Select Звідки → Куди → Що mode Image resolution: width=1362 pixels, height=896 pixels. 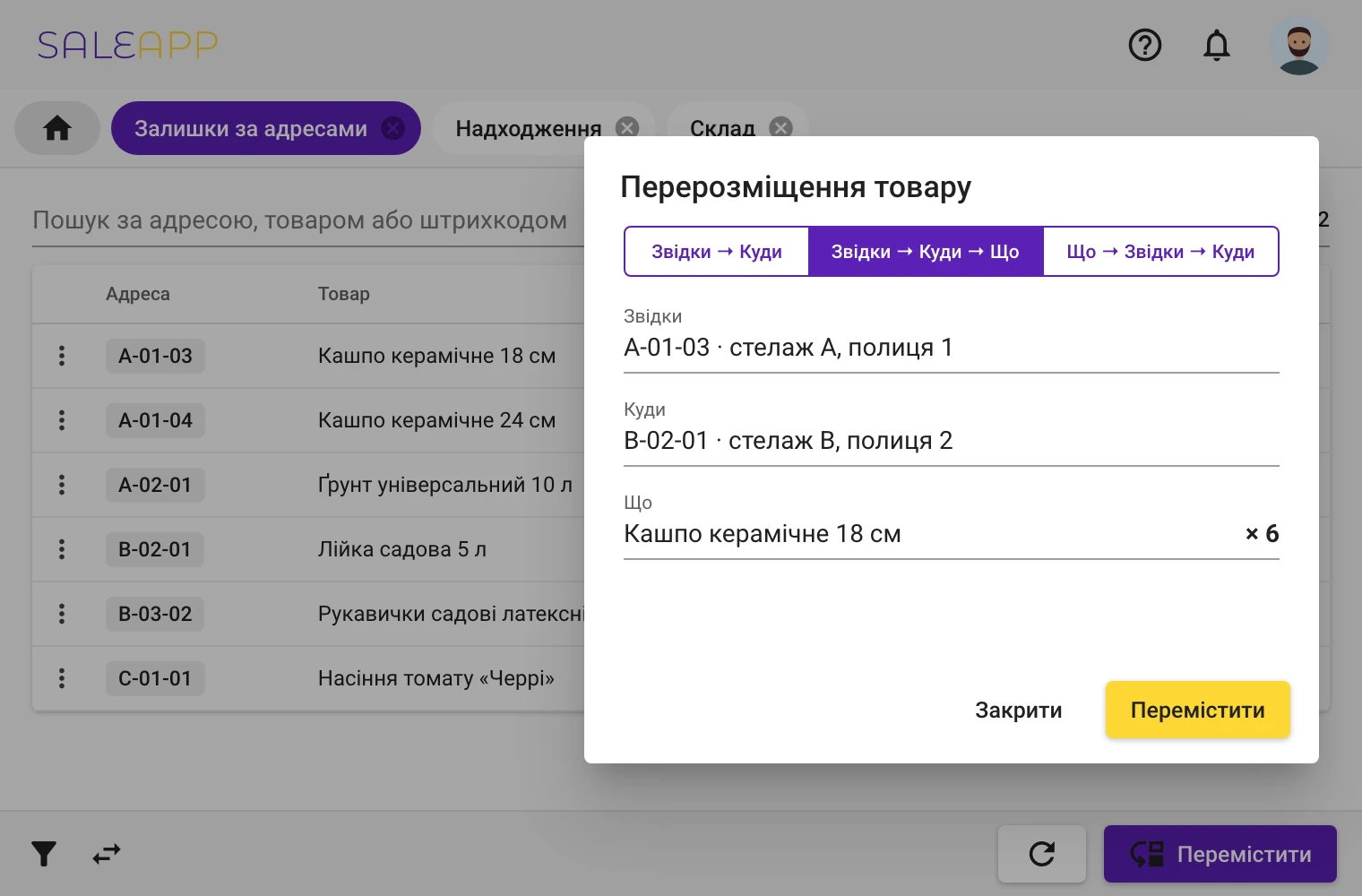926,252
